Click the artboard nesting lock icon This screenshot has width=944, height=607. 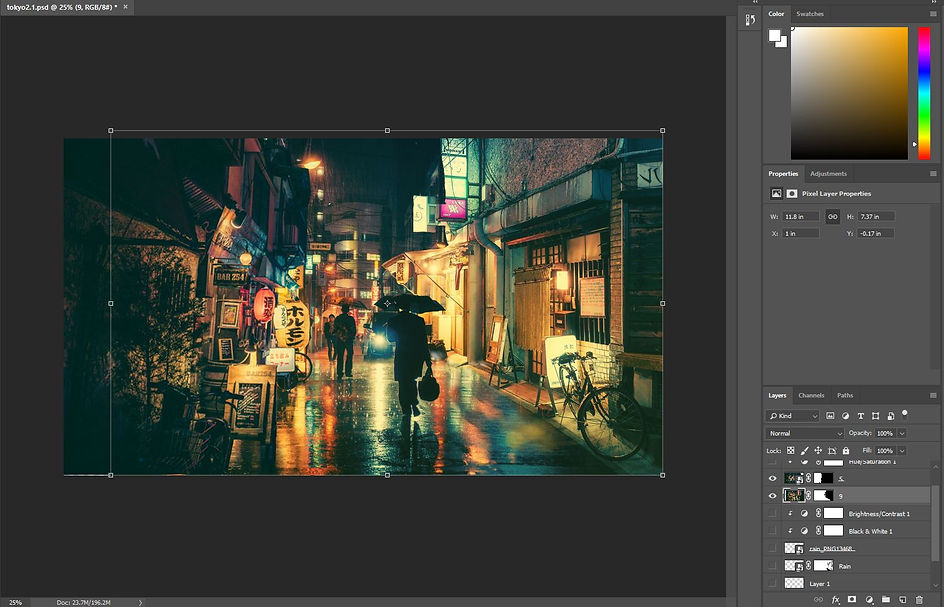coord(832,450)
